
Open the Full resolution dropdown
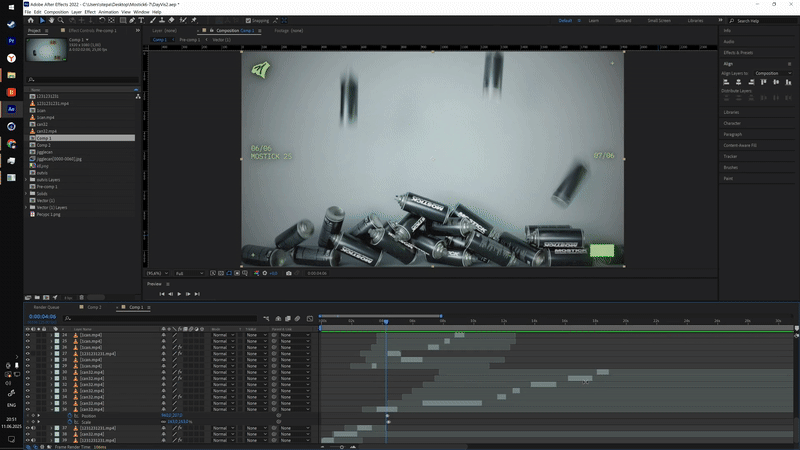tap(189, 273)
